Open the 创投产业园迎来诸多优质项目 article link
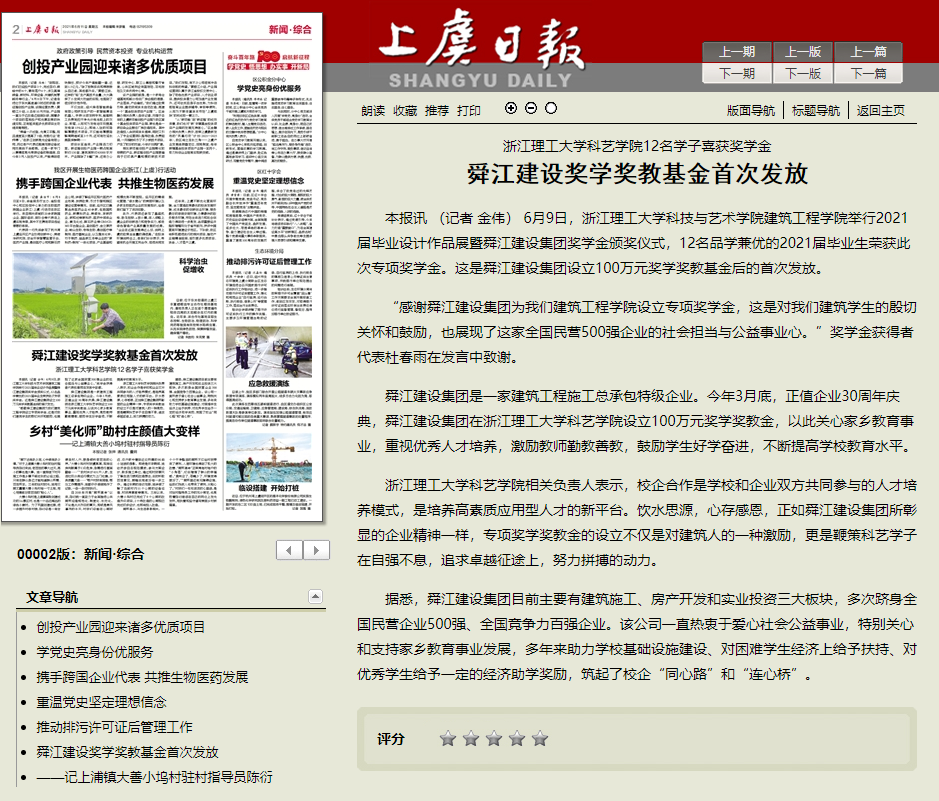Viewport: 939px width, 801px height. tap(120, 627)
